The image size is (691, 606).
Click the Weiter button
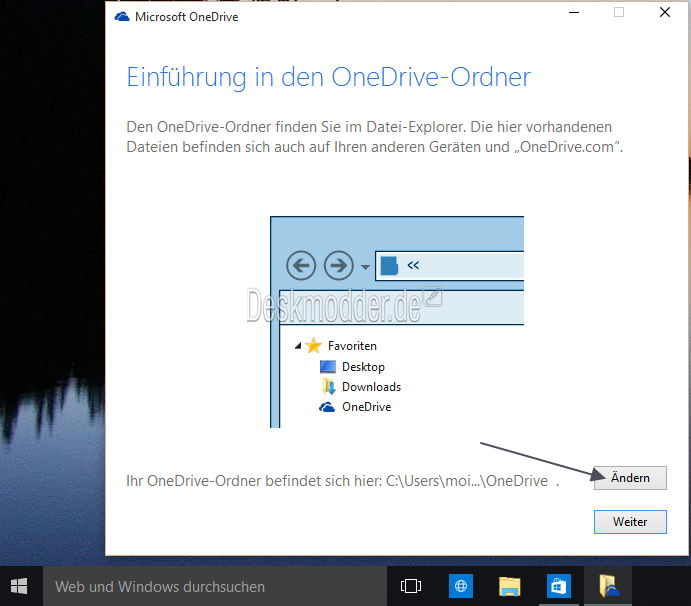(x=630, y=522)
